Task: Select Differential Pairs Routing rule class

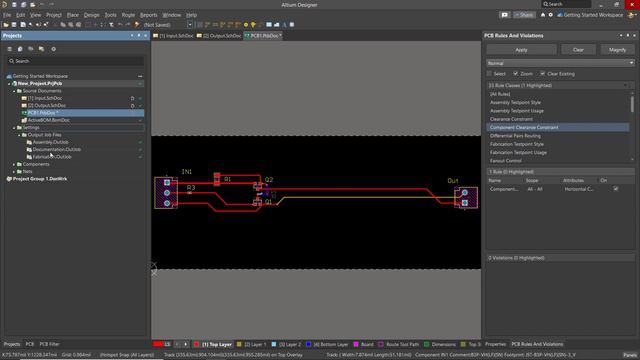Action: pos(515,136)
